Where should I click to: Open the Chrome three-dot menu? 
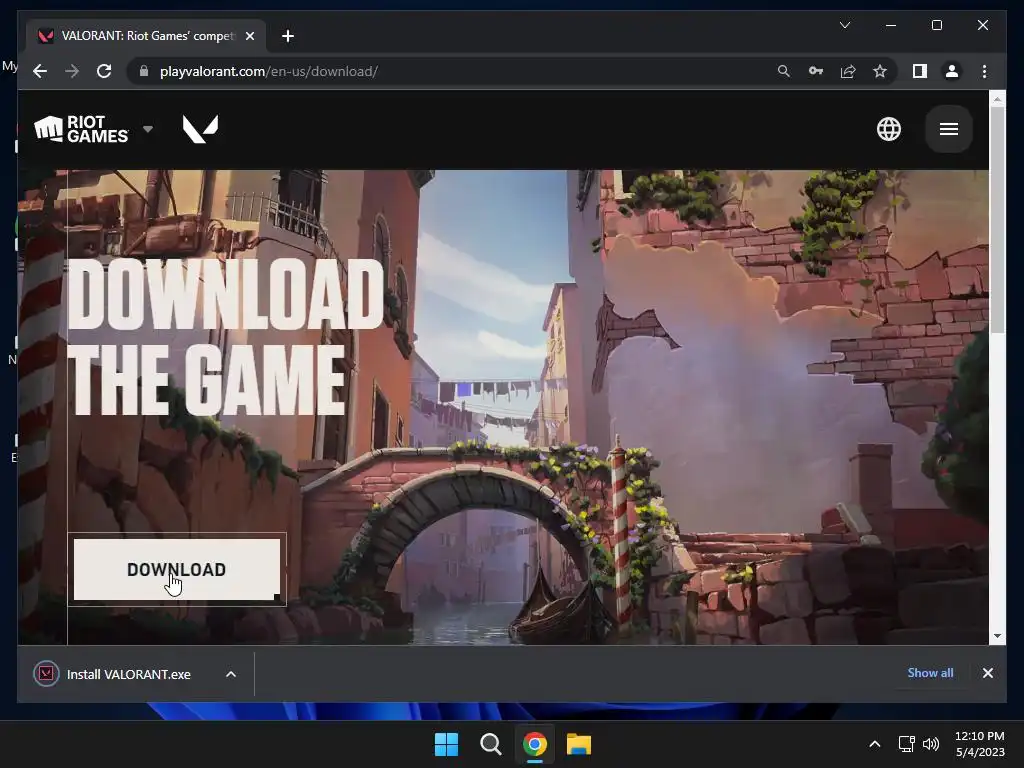click(x=984, y=71)
